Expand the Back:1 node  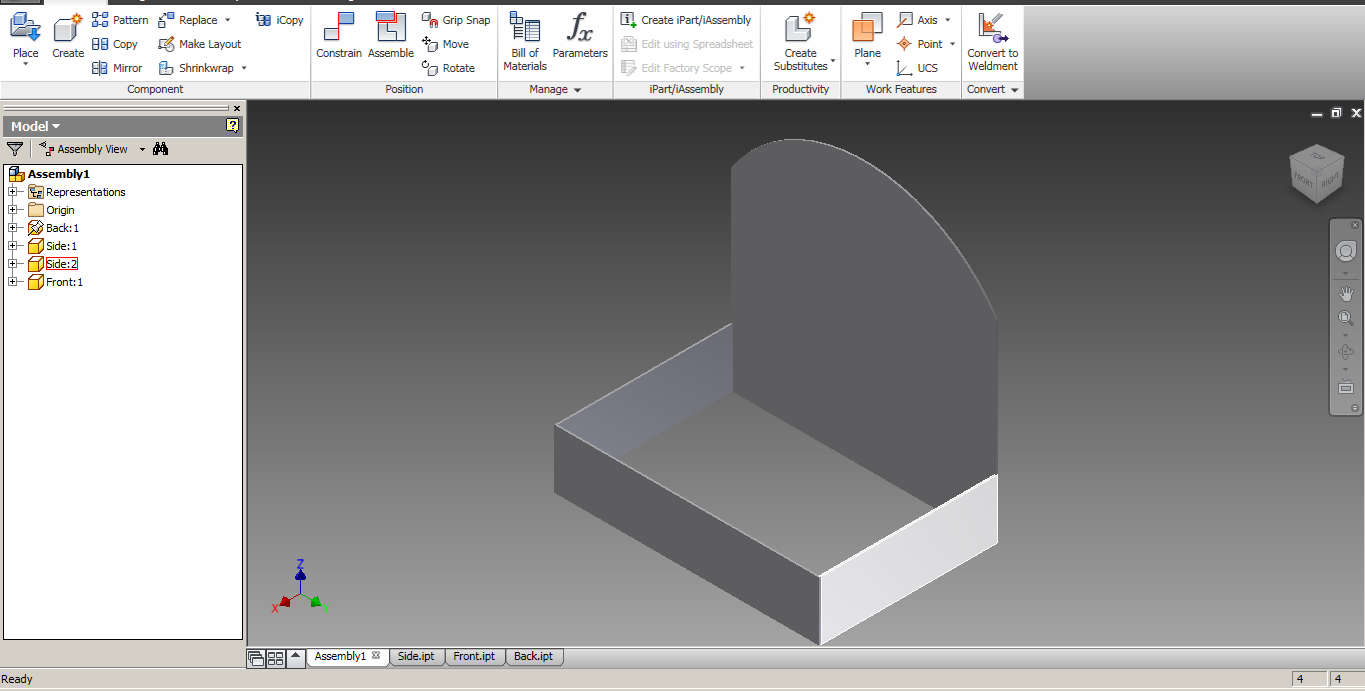coord(13,228)
